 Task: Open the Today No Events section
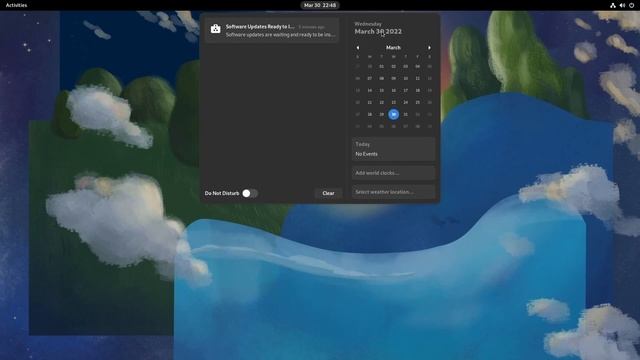coord(393,149)
